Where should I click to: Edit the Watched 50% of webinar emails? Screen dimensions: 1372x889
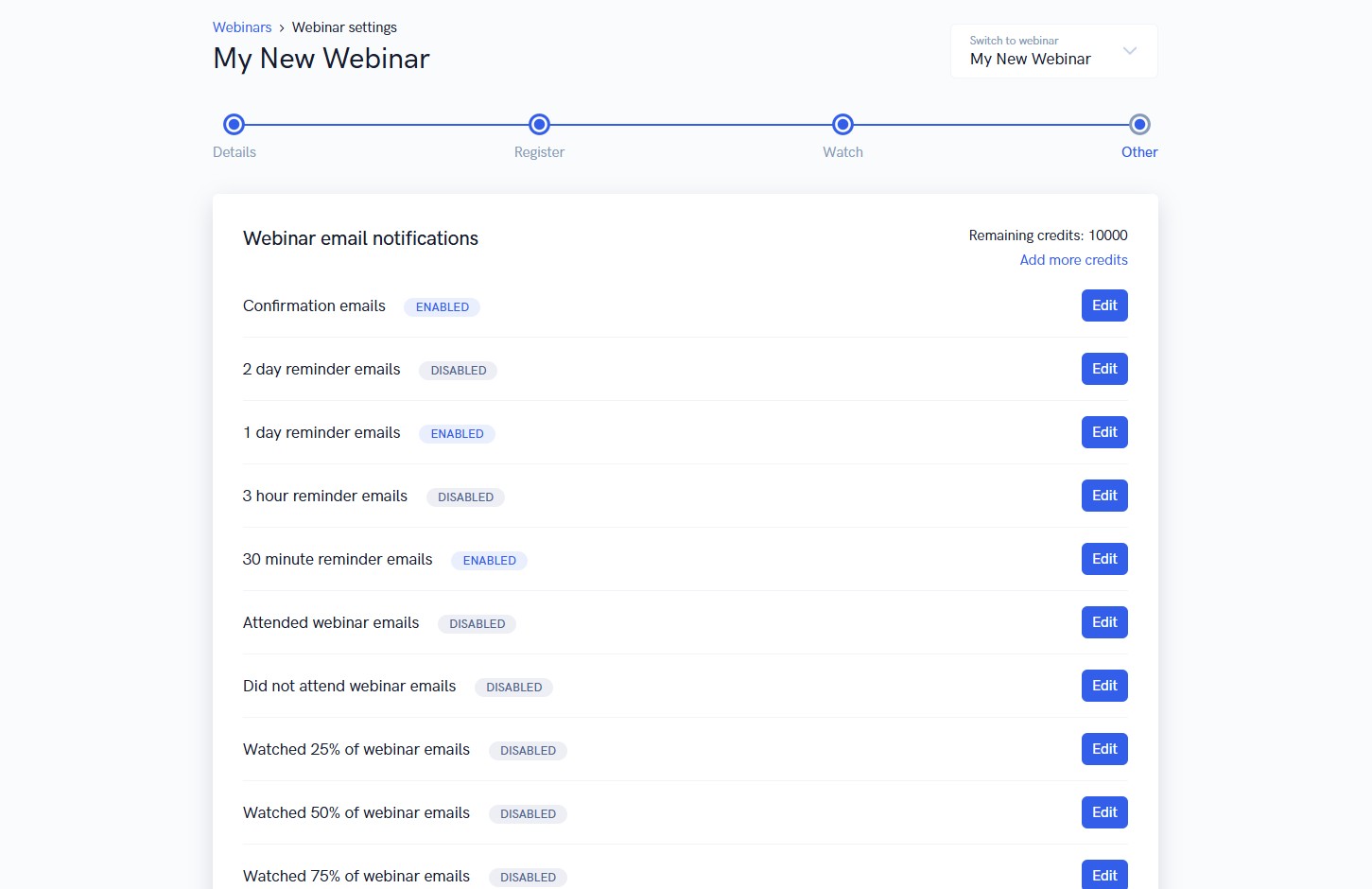[1103, 811]
